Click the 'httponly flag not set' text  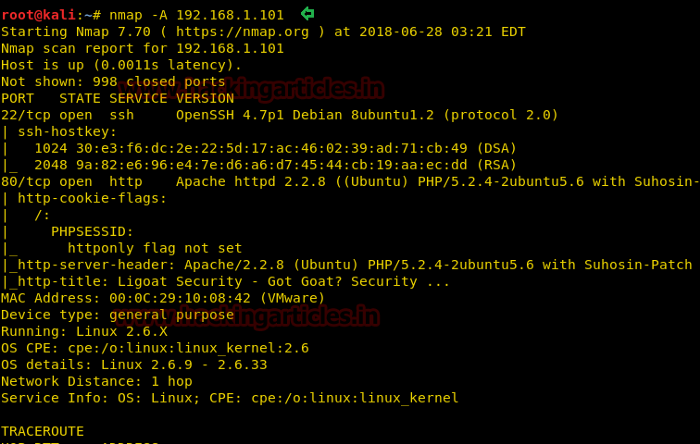tap(155, 248)
